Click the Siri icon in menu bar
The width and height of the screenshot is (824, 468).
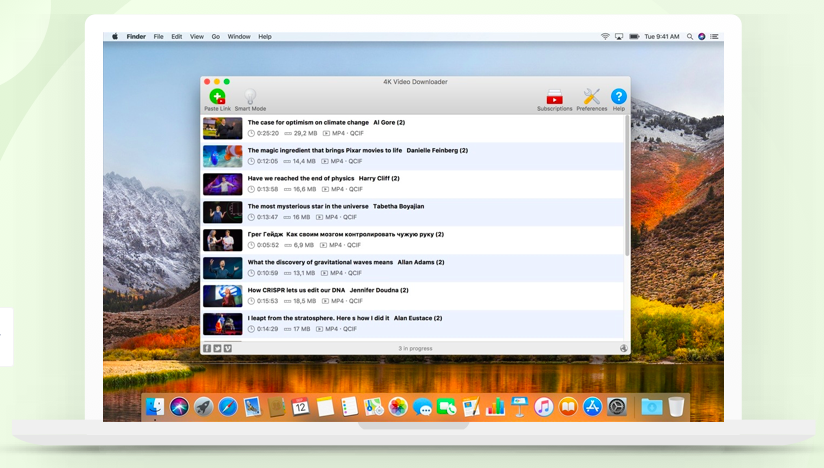coord(702,37)
